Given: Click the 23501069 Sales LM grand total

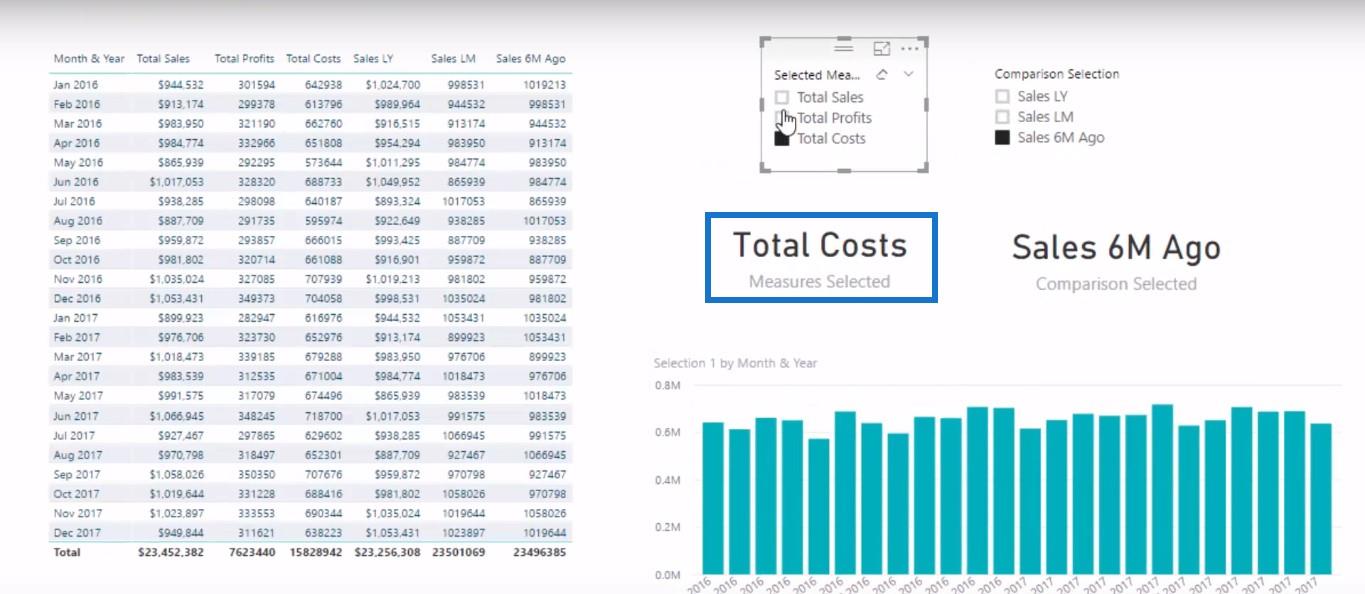Looking at the screenshot, I should click(x=457, y=552).
